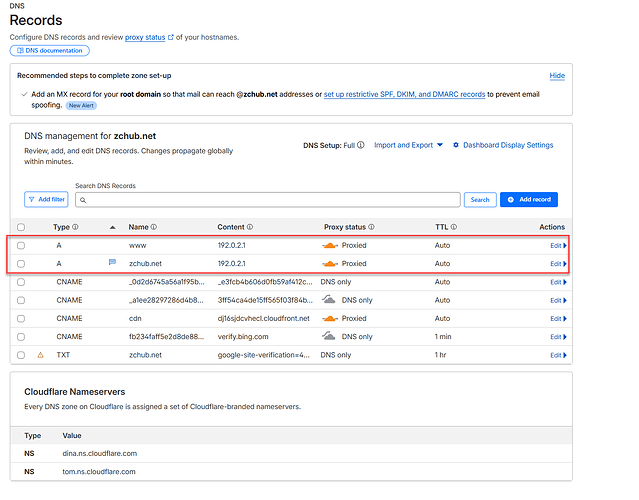This screenshot has width=639, height=500.
Task: Hide the recommended steps panel
Action: [x=557, y=75]
